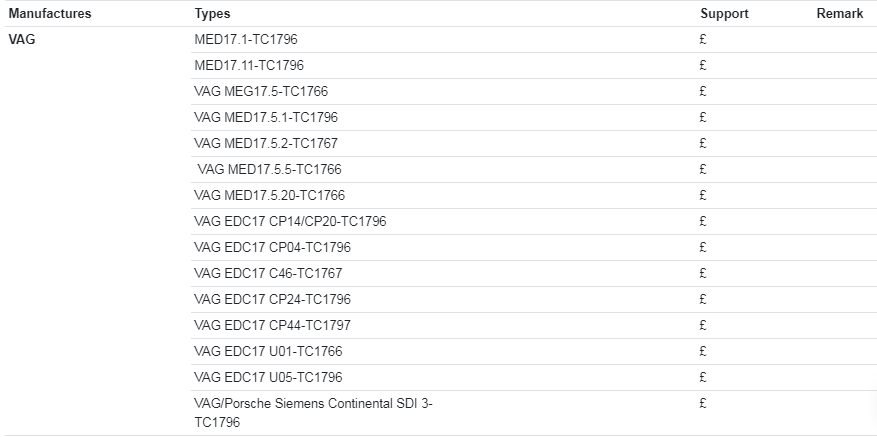Click the Support column header
The image size is (877, 437).
click(x=724, y=13)
